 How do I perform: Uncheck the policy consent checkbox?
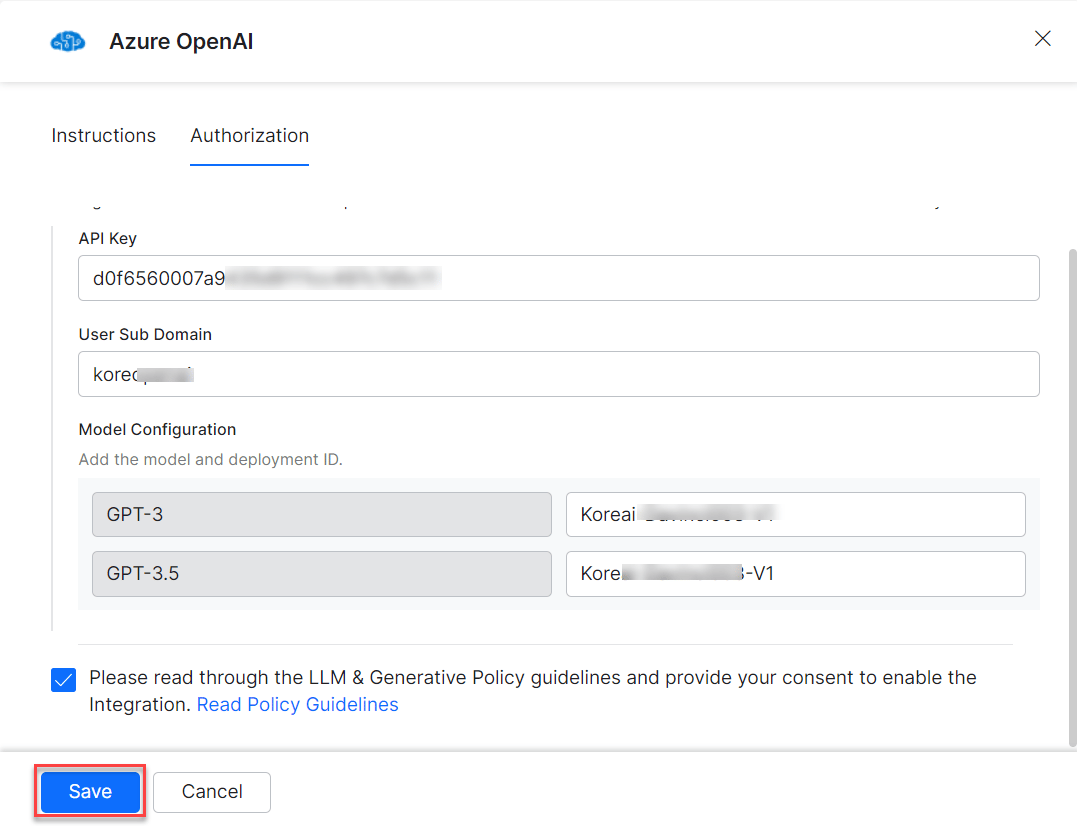click(x=63, y=680)
